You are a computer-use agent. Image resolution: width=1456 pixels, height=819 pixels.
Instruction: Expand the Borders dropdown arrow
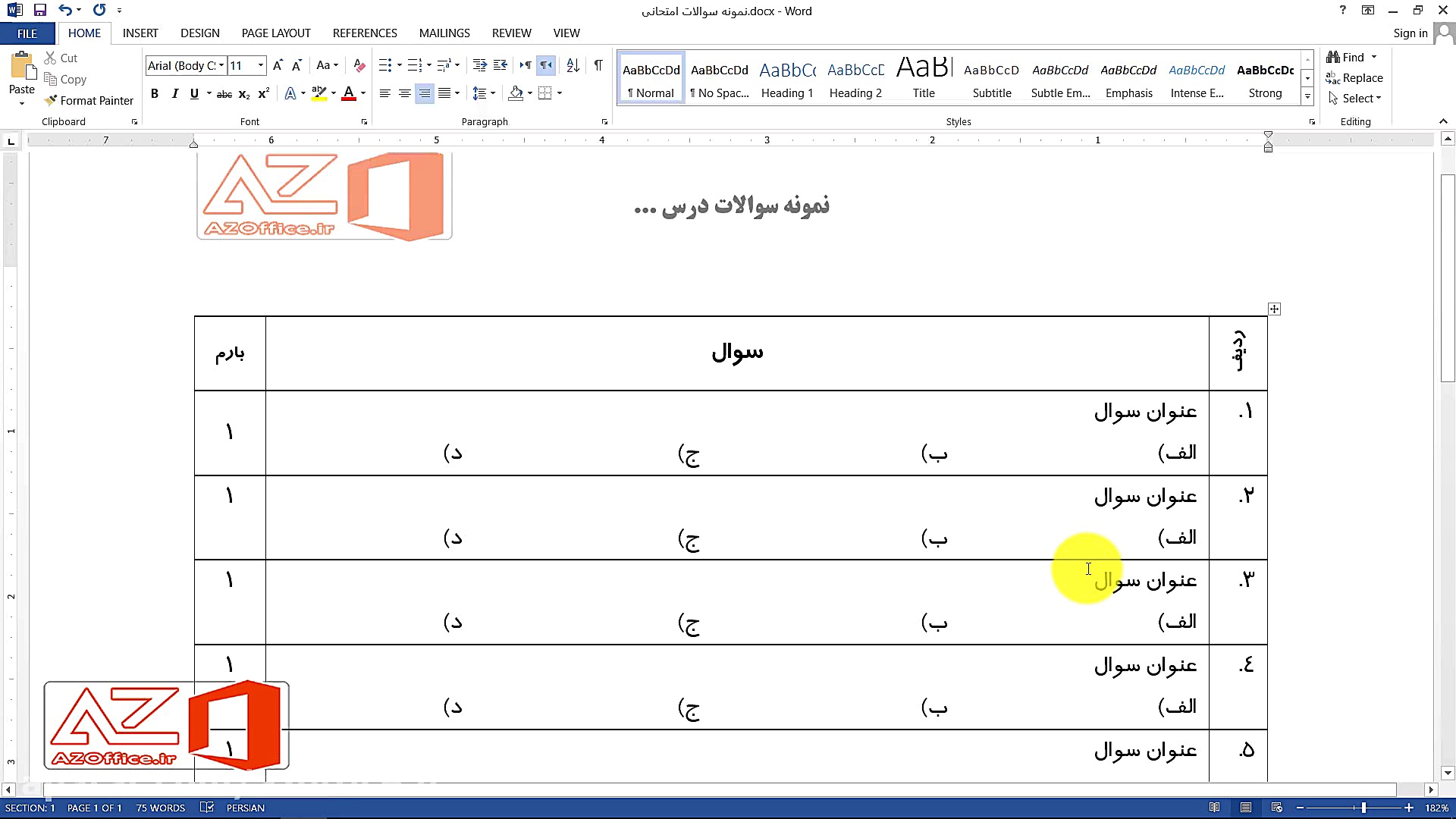(x=560, y=93)
